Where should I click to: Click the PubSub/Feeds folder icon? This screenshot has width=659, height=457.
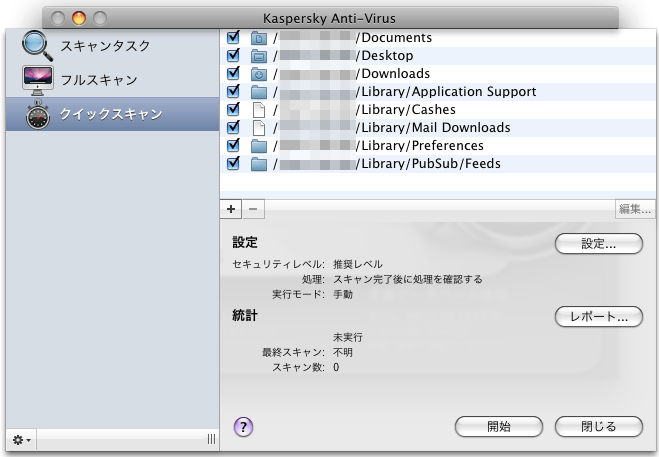(x=259, y=164)
